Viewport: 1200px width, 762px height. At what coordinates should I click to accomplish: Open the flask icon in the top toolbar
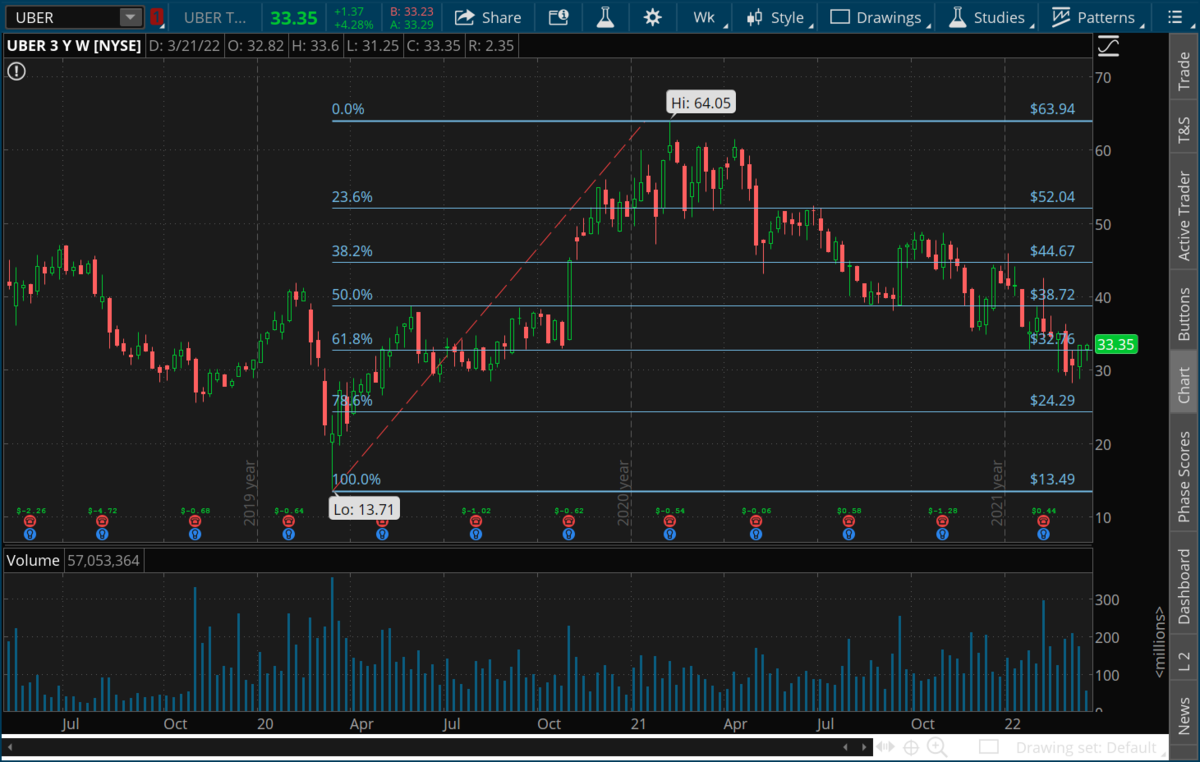605,17
